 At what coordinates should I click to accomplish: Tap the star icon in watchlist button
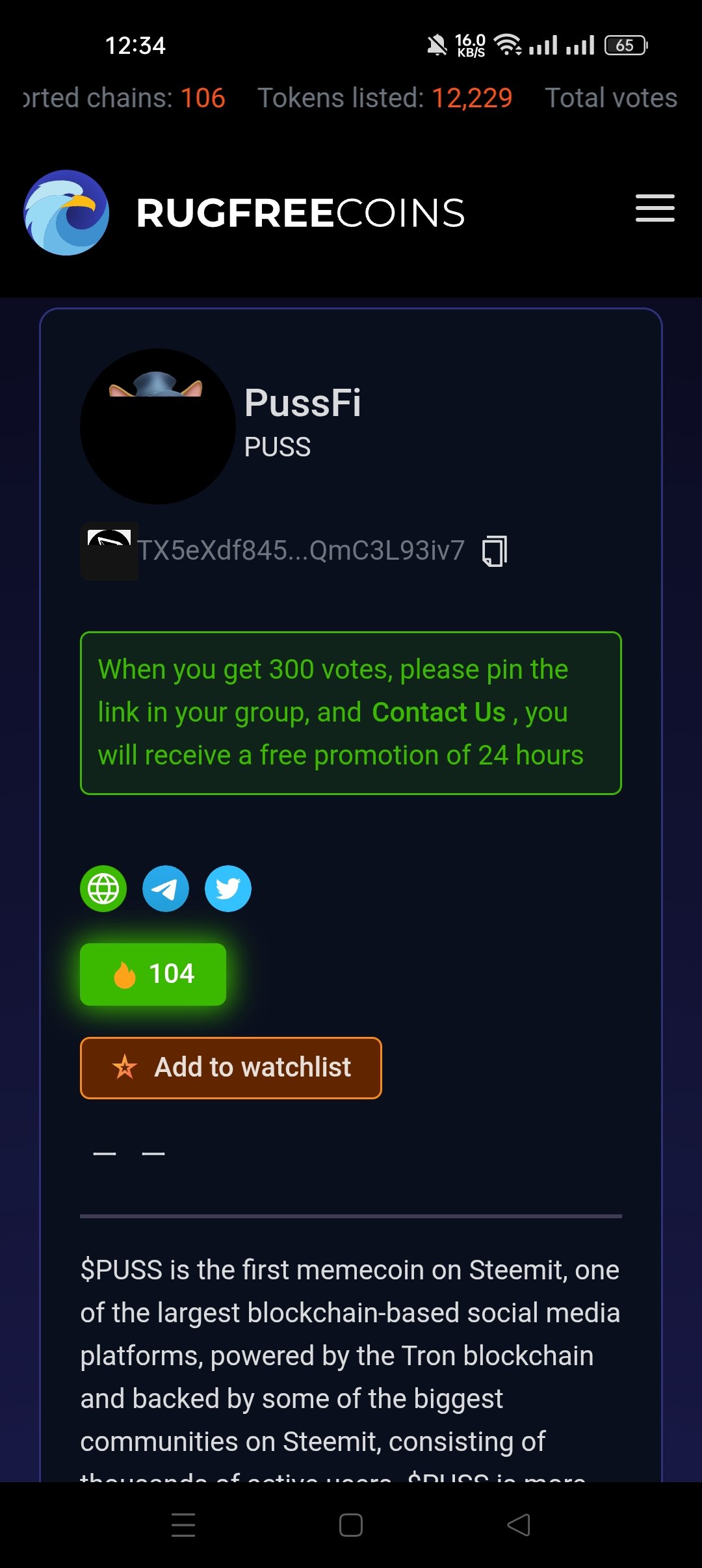click(x=124, y=1067)
